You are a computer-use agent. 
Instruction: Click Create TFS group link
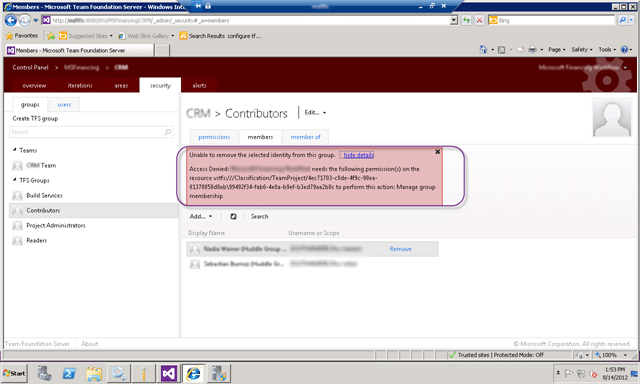(35, 118)
